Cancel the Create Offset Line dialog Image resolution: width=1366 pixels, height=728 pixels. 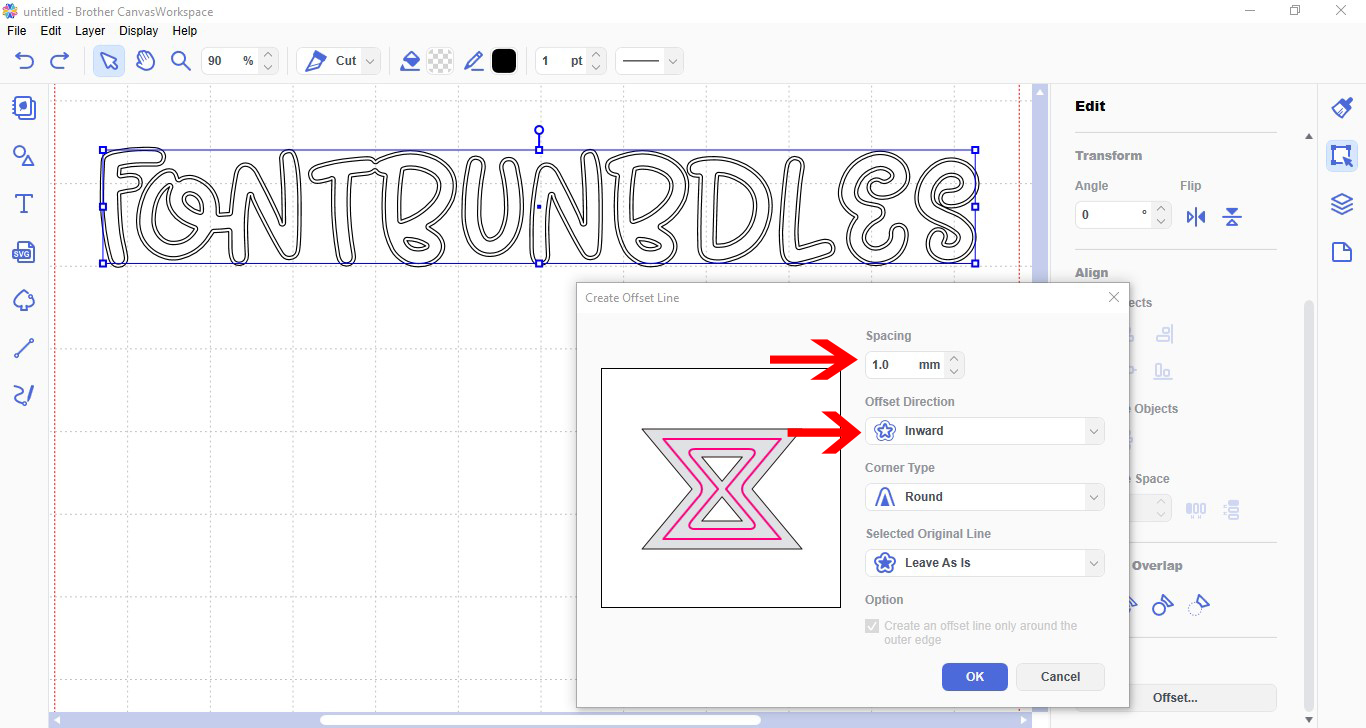[1060, 677]
